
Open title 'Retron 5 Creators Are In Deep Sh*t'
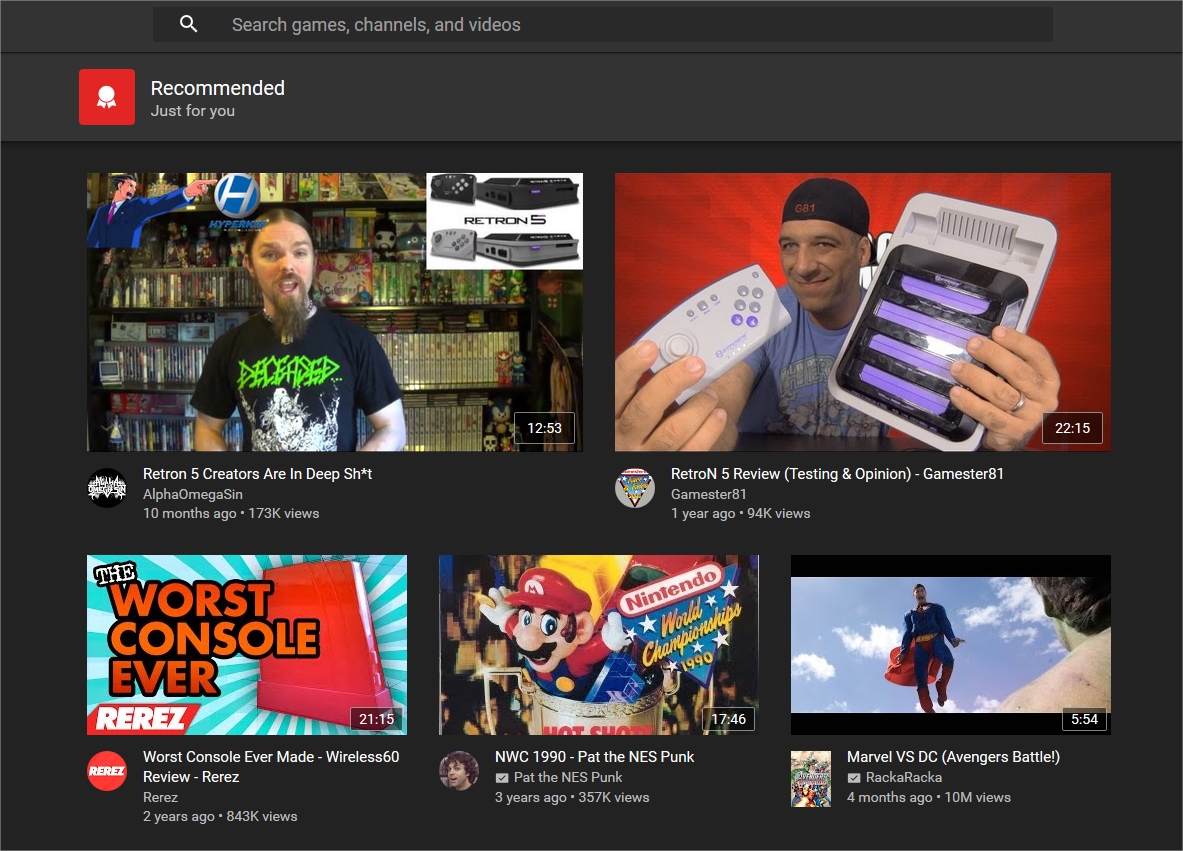257,474
